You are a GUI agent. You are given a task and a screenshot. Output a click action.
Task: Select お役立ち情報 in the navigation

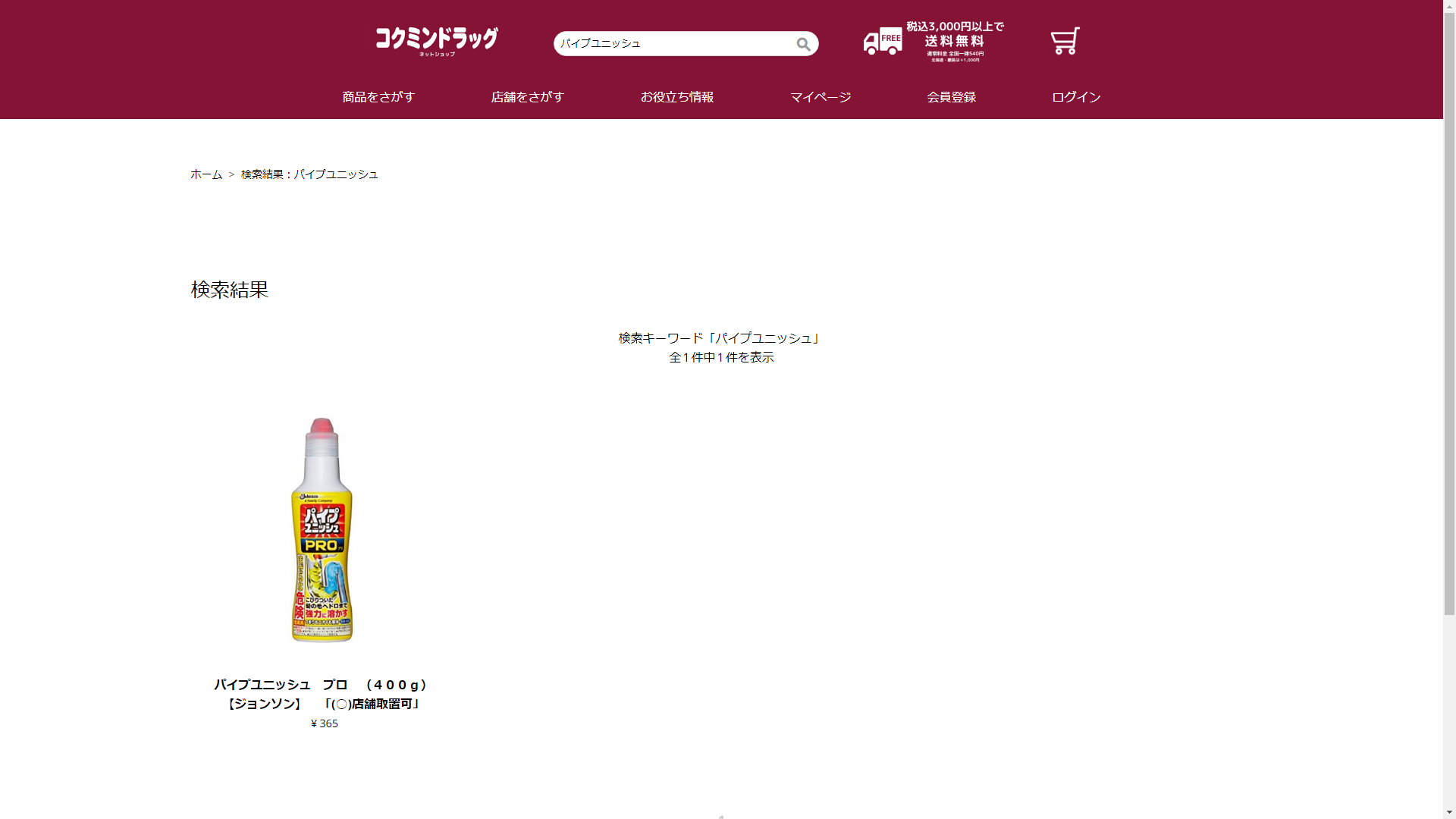tap(677, 97)
